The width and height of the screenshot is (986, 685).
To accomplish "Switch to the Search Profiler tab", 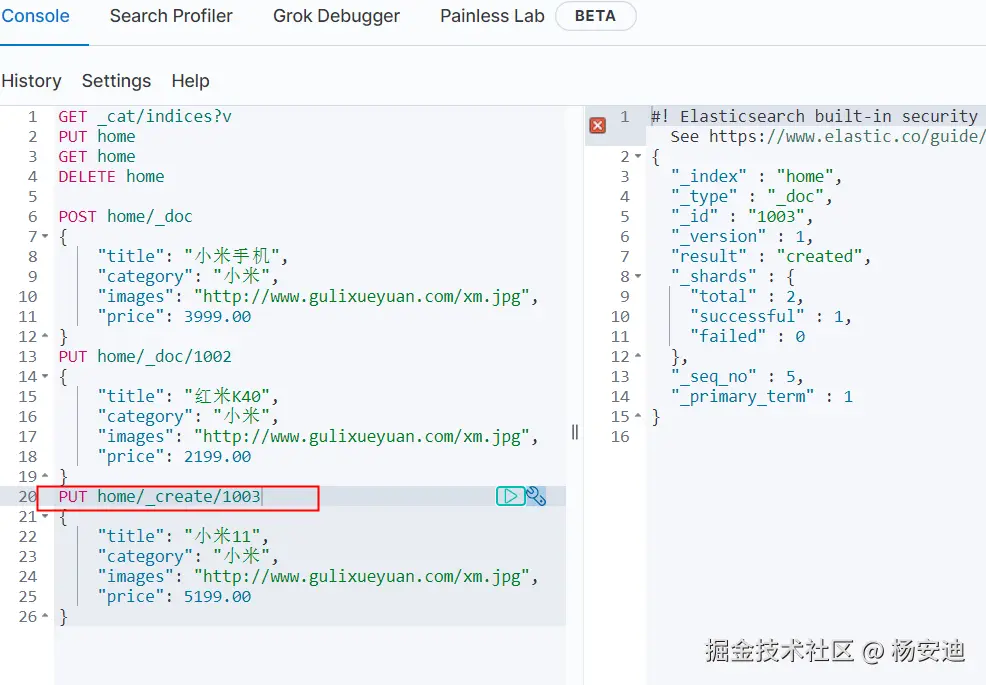I will pos(171,16).
